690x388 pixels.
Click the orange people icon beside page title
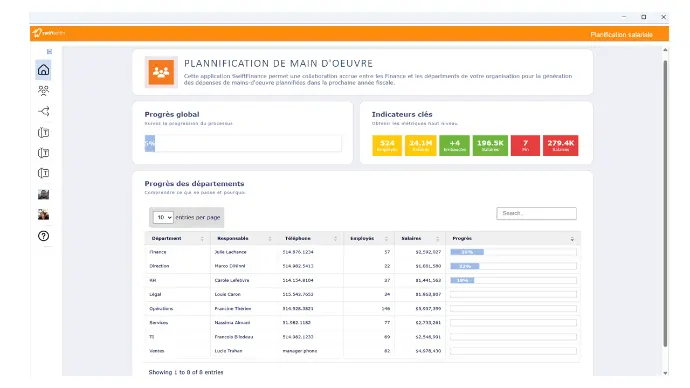pyautogui.click(x=161, y=72)
